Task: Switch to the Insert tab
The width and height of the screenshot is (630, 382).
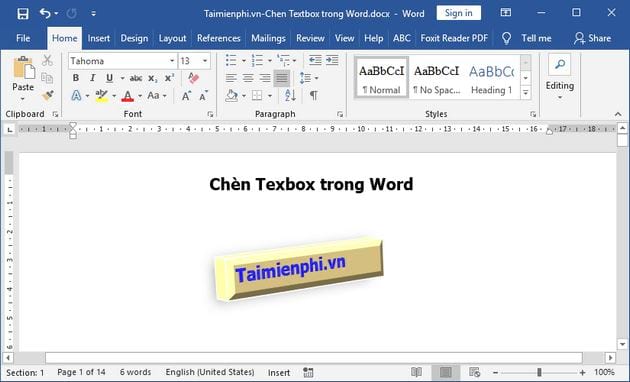Action: click(x=98, y=38)
